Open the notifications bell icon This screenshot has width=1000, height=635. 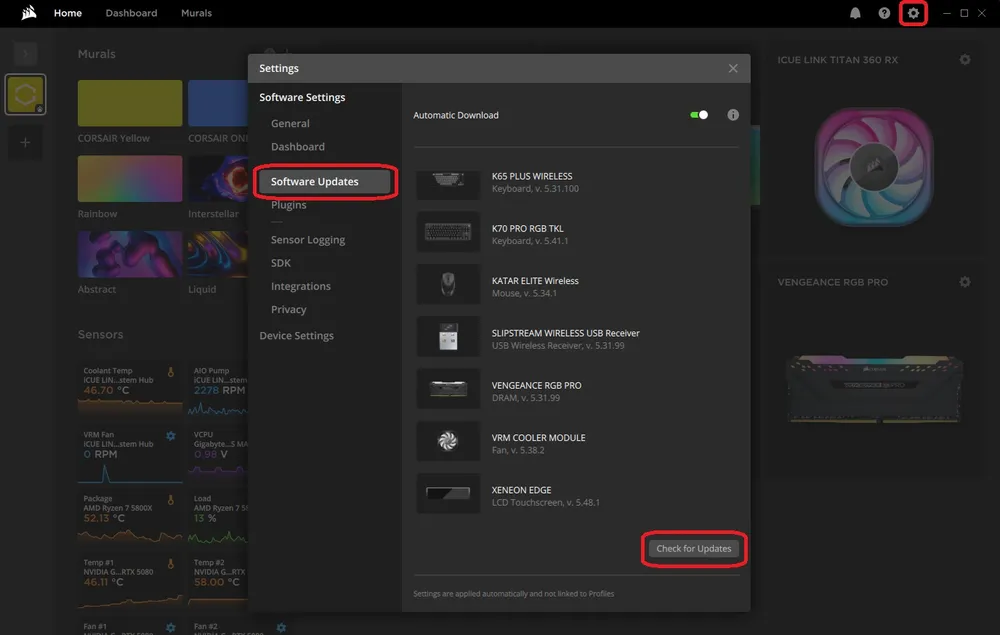tap(855, 13)
